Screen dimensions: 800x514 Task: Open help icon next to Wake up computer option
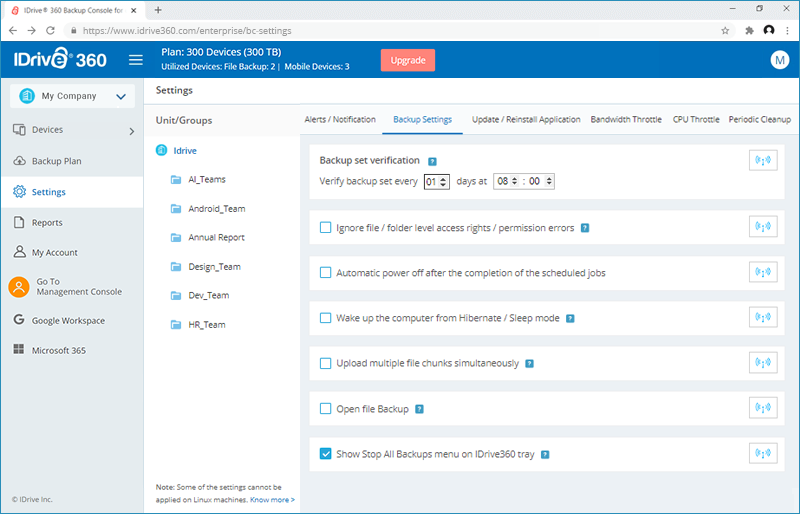click(x=570, y=319)
